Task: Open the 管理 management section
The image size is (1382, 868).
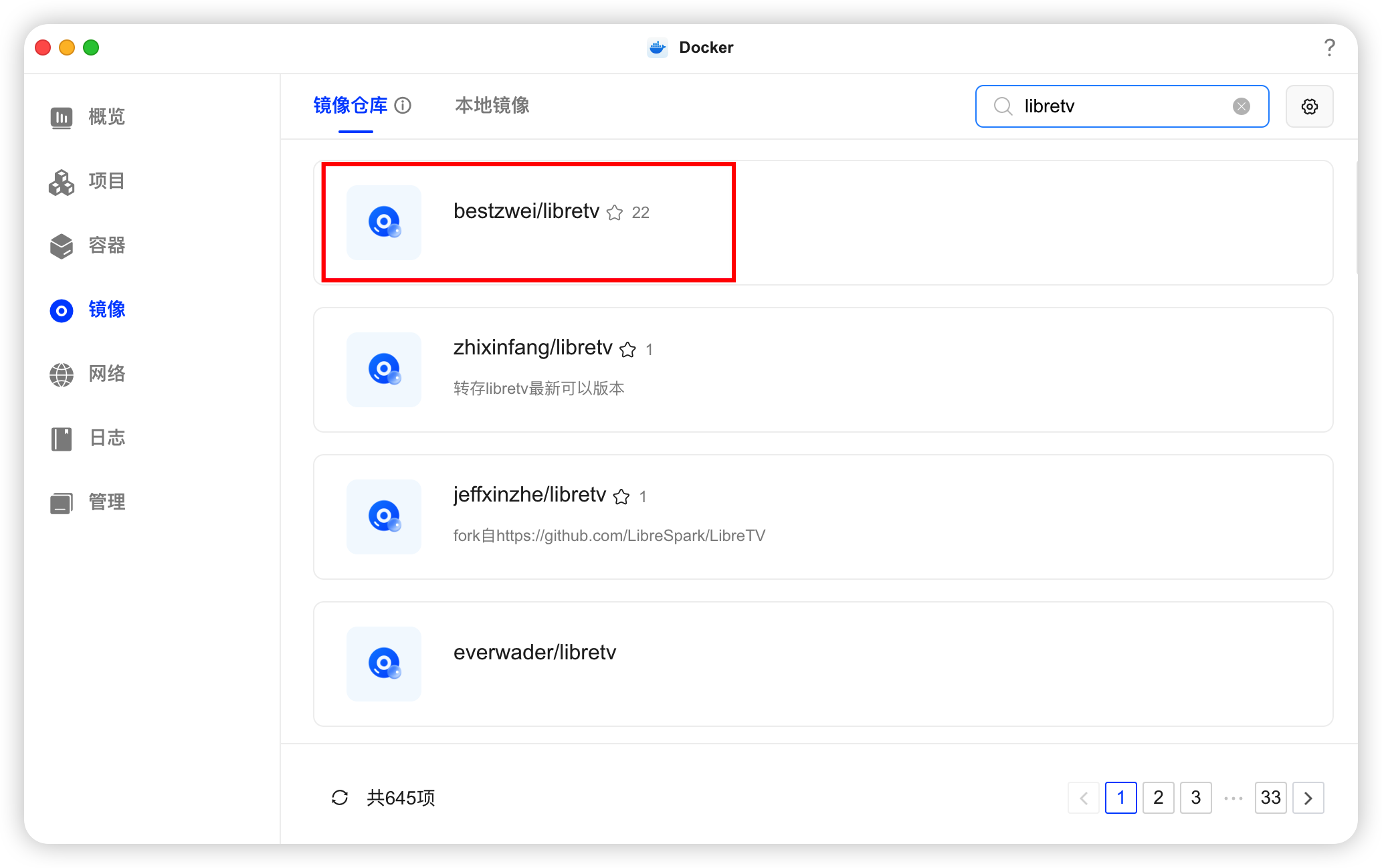Action: click(x=88, y=502)
